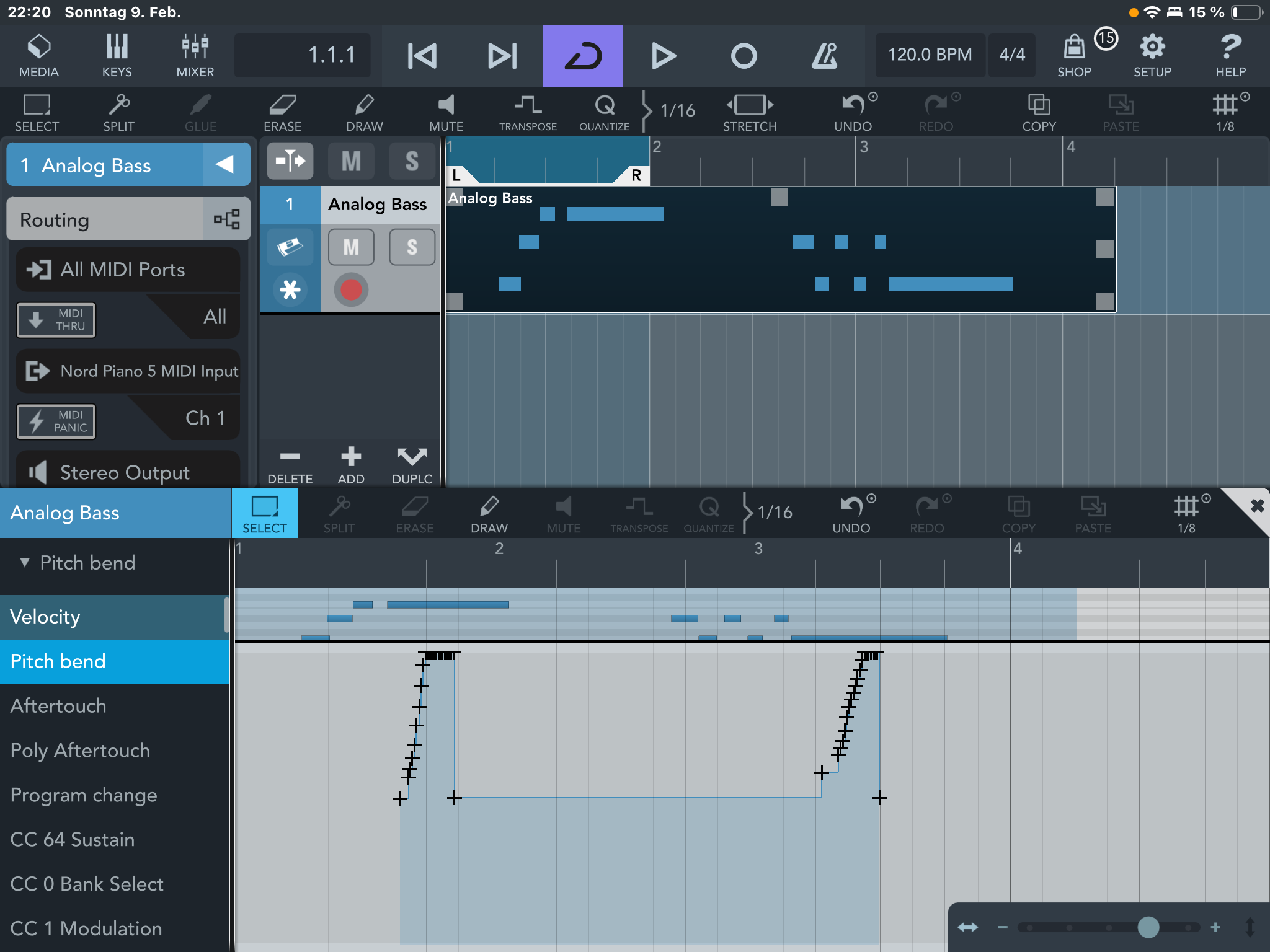Screen dimensions: 1270x952
Task: Start recording with the record button
Action: coord(744,56)
